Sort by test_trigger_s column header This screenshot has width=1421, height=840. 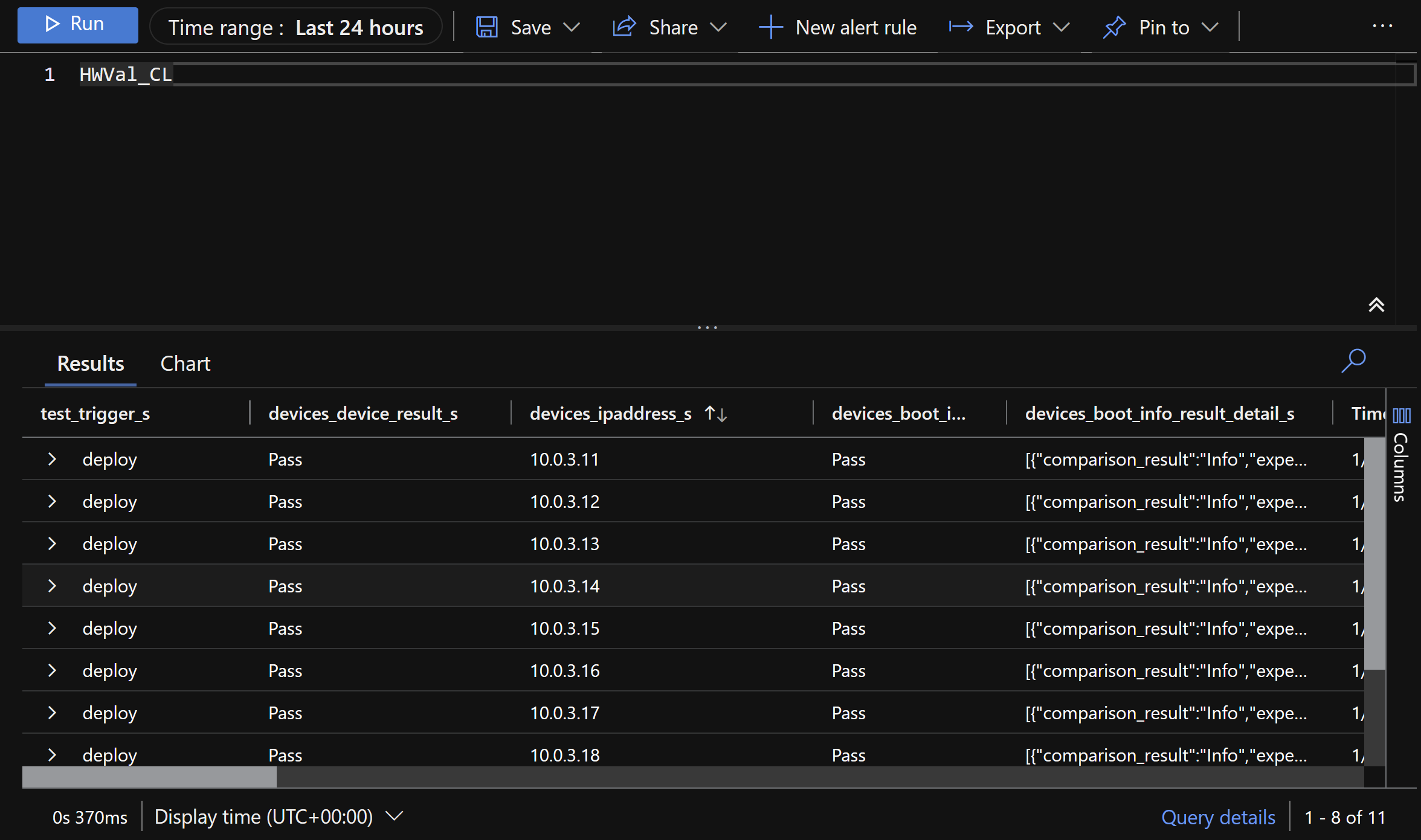[95, 414]
